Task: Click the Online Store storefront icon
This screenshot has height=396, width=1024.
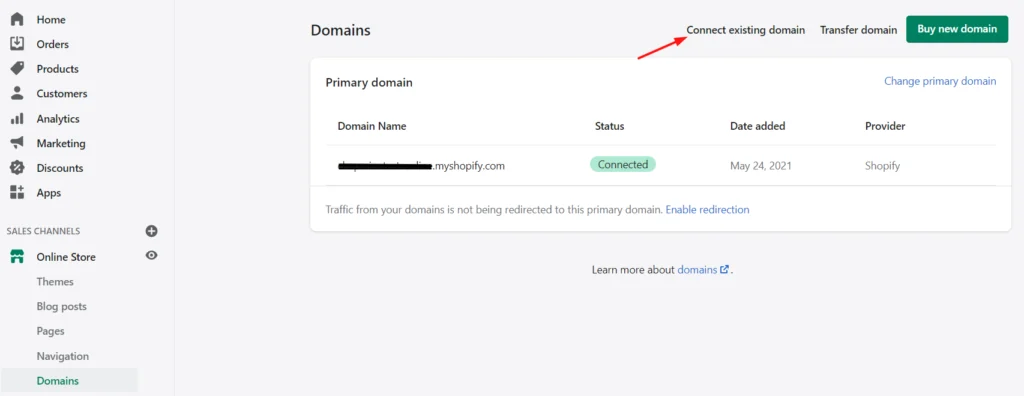Action: [17, 257]
